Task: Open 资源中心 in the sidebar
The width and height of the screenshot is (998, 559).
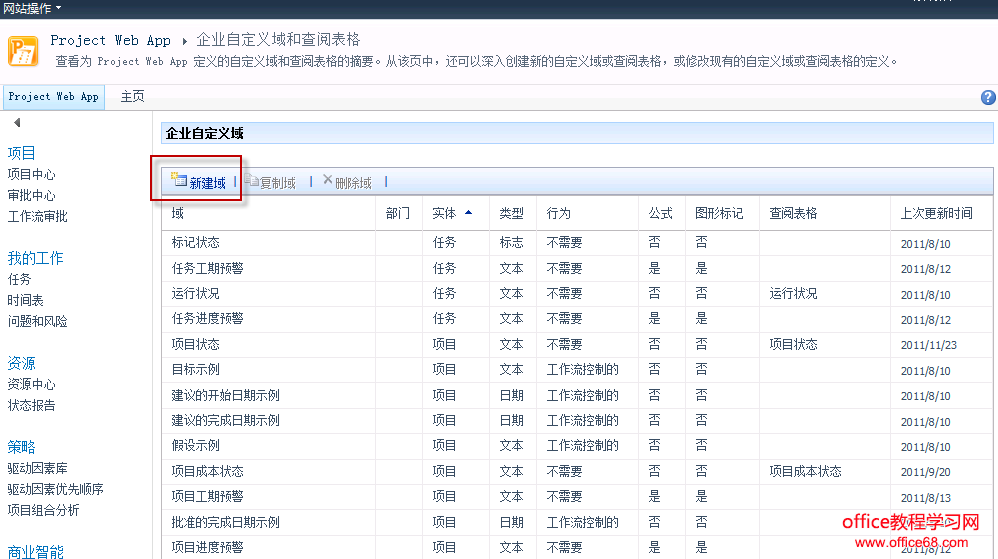Action: pos(31,384)
